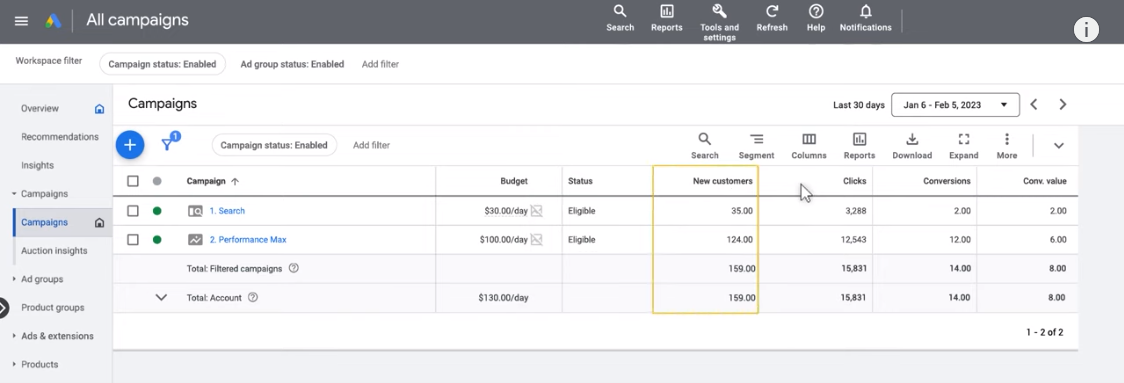The height and width of the screenshot is (383, 1124).
Task: Expand the Total: Account row chevron
Action: 161,297
